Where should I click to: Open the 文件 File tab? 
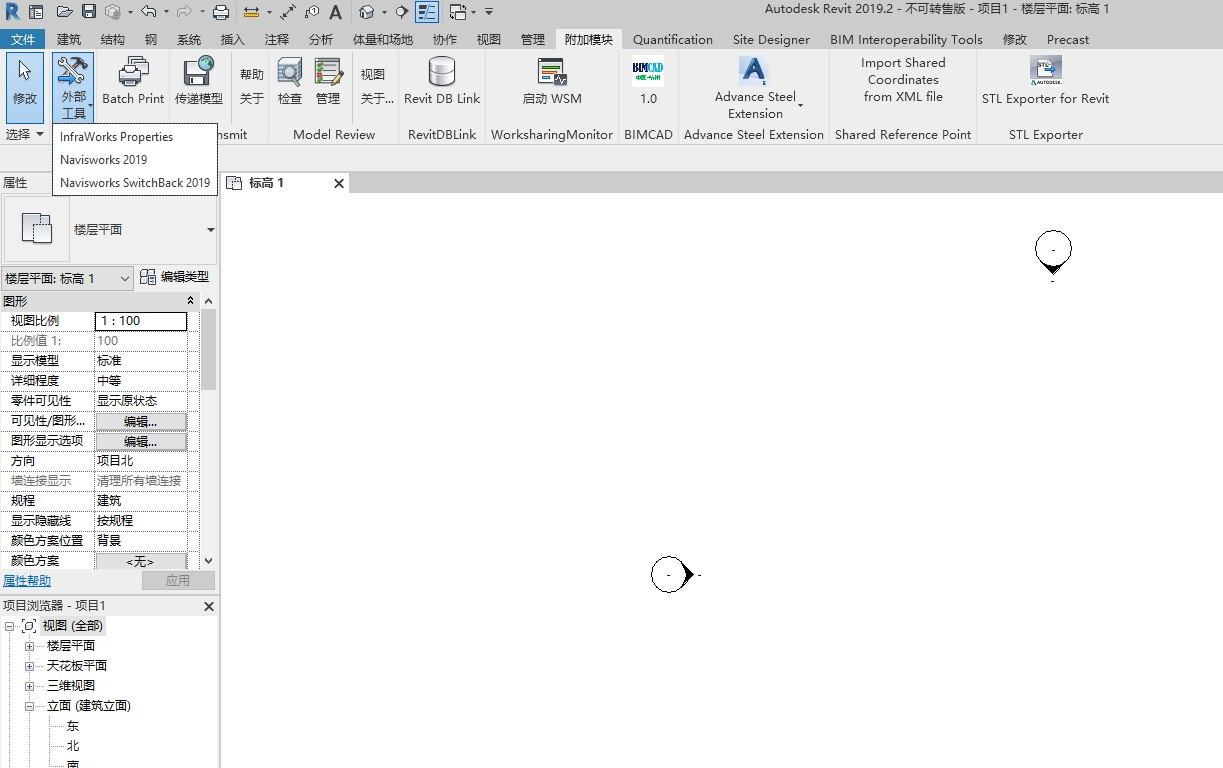23,40
